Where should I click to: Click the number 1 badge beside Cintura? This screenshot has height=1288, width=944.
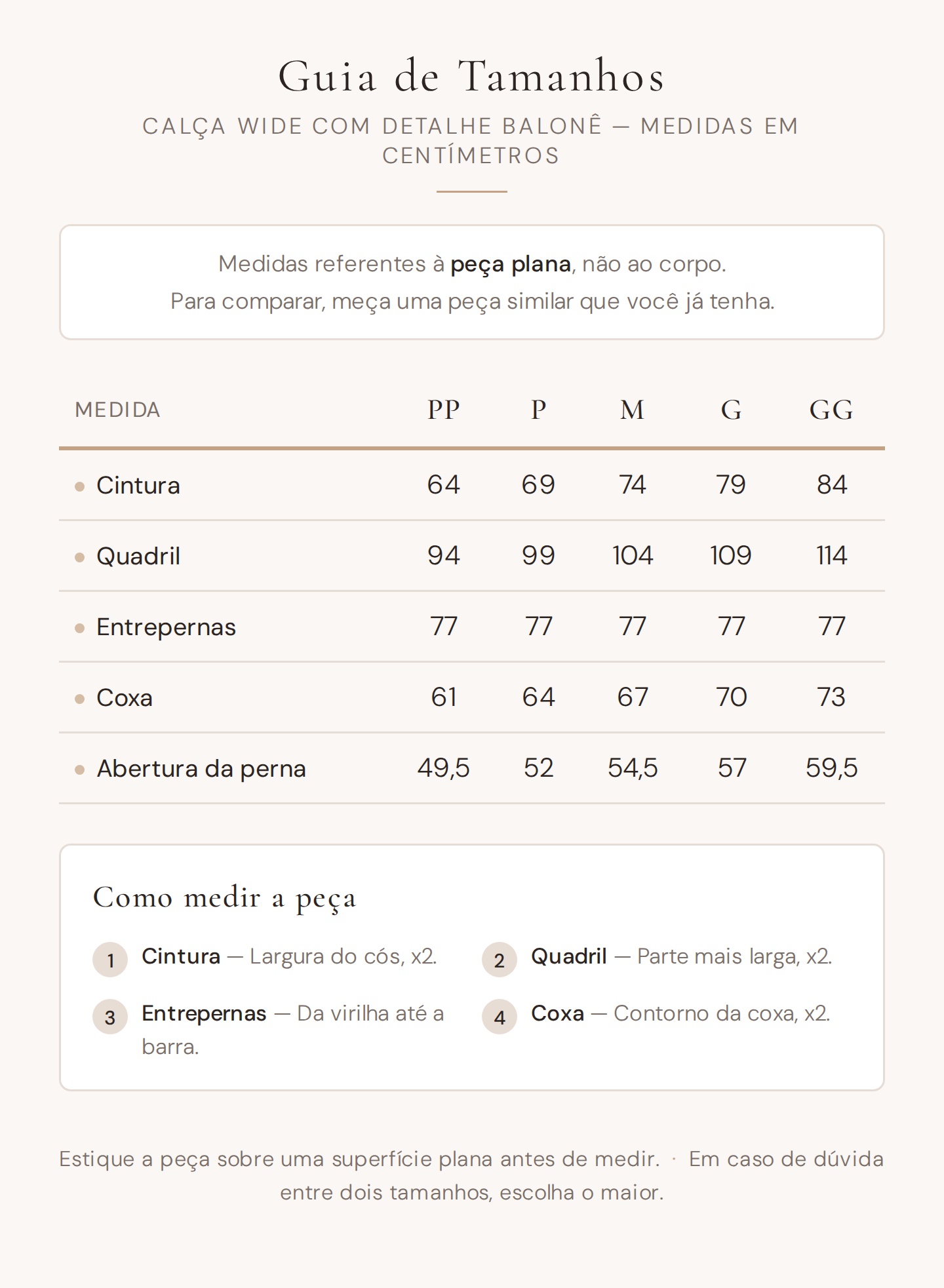tap(110, 960)
